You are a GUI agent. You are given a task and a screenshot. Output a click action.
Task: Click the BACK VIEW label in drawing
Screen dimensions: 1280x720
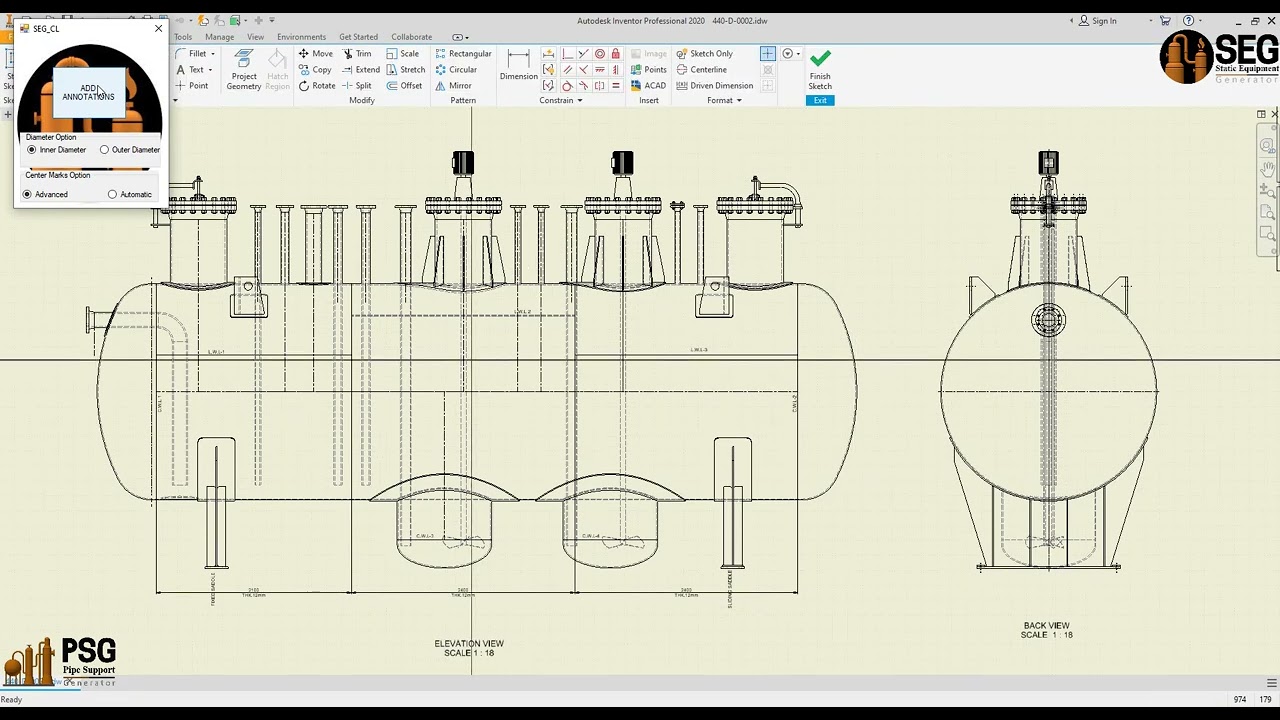click(x=1046, y=626)
